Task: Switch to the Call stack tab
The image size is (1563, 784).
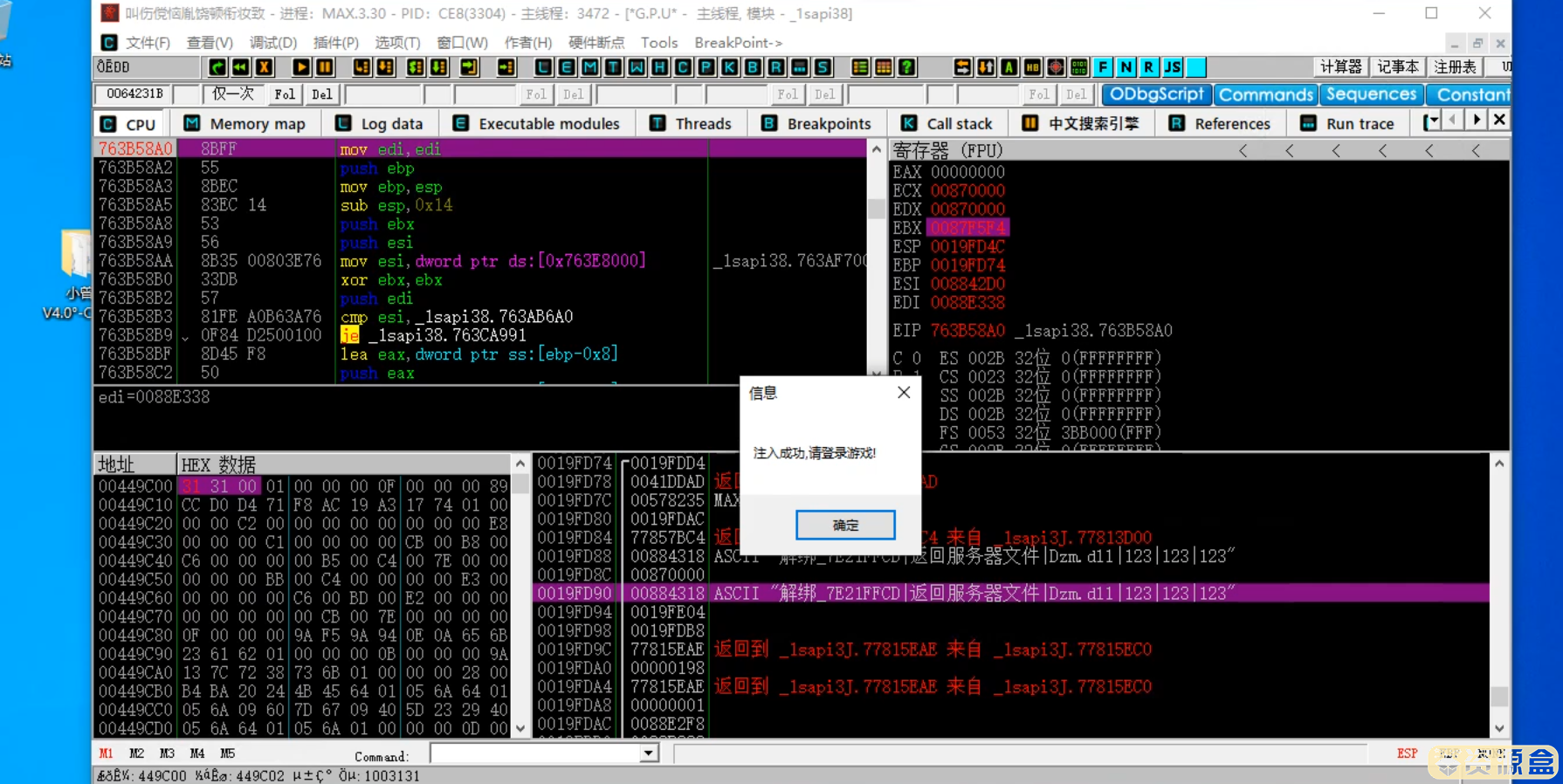Action: click(x=947, y=124)
